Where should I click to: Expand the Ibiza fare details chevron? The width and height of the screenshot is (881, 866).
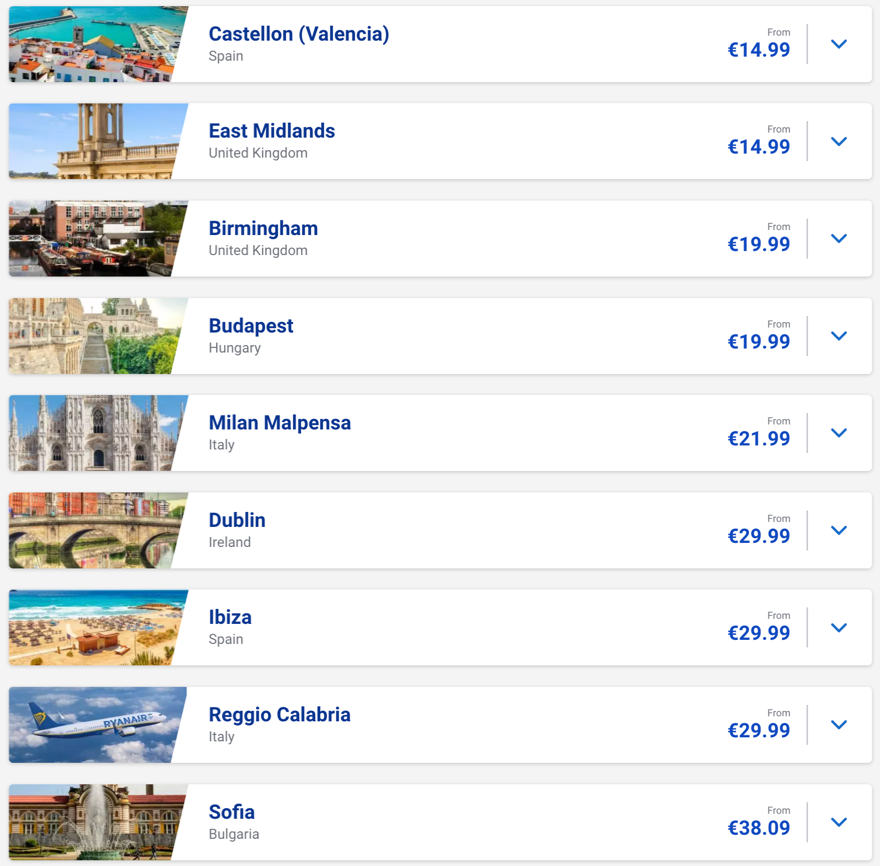838,627
